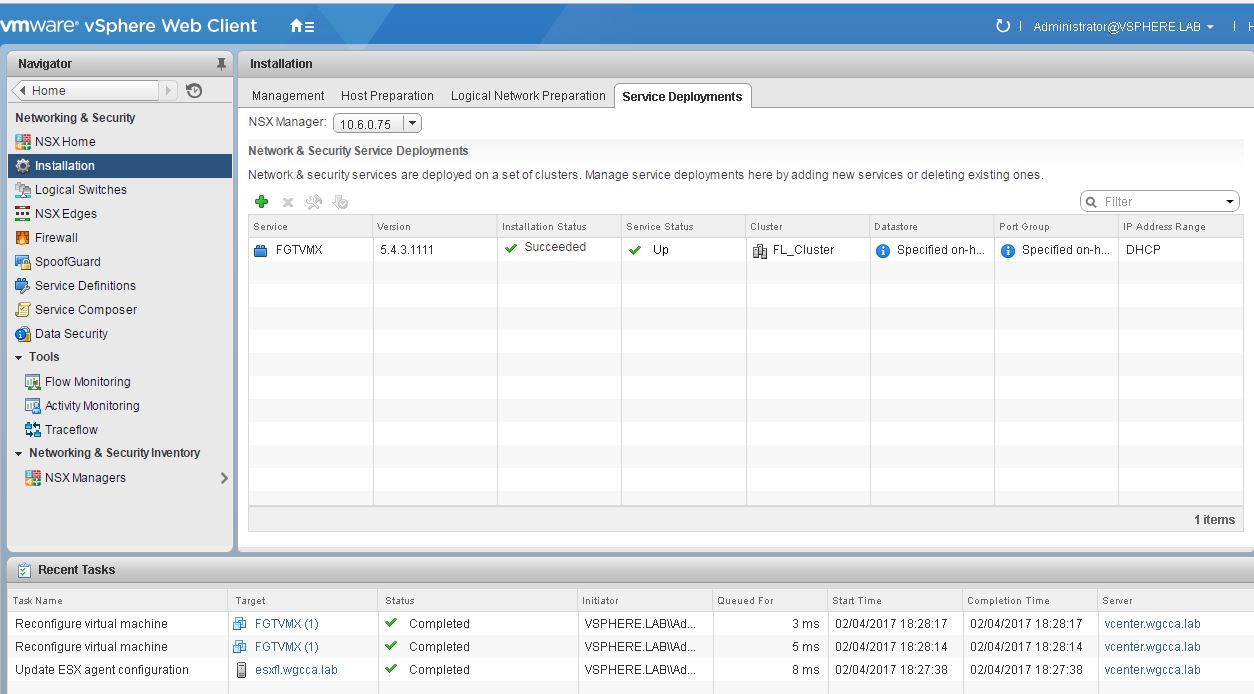Sort Recent Tasks by the Task Name header
The height and width of the screenshot is (694, 1254).
118,601
